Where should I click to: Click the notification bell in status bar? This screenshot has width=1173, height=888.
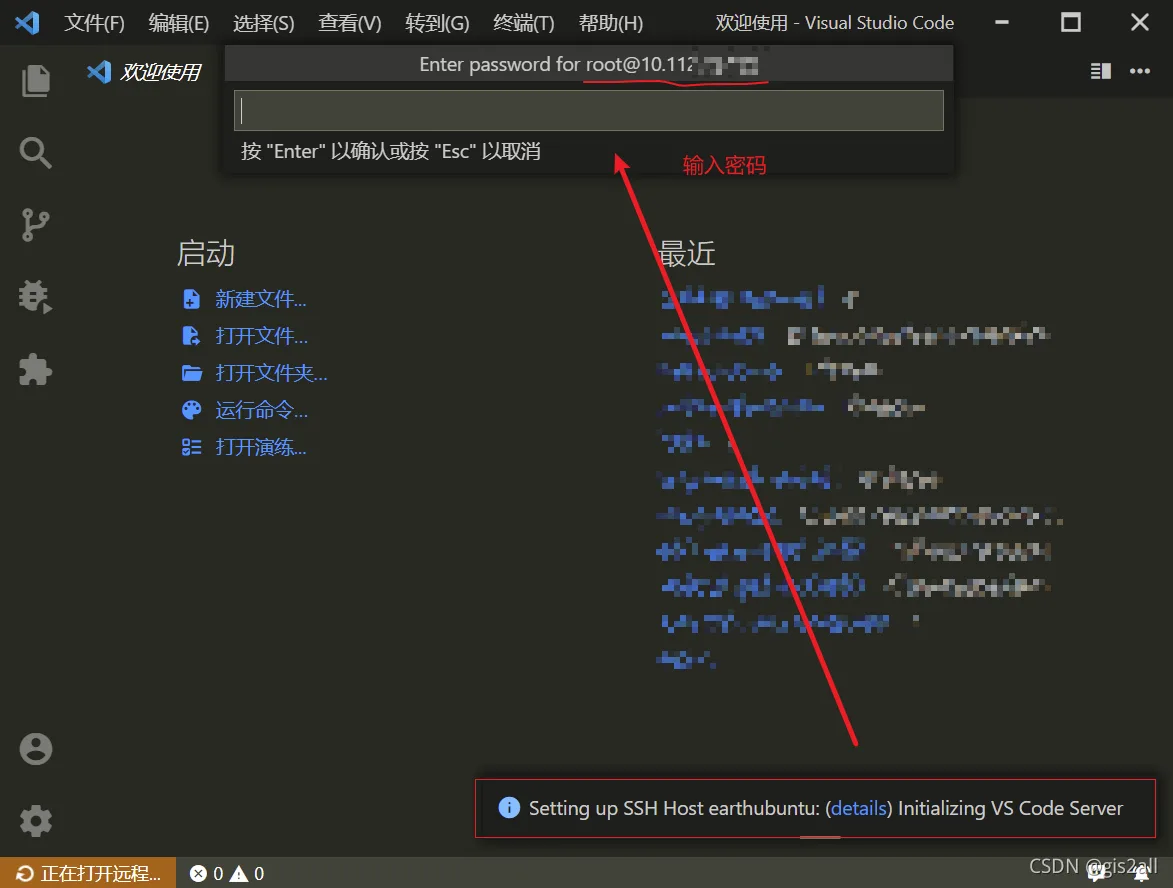1142,873
